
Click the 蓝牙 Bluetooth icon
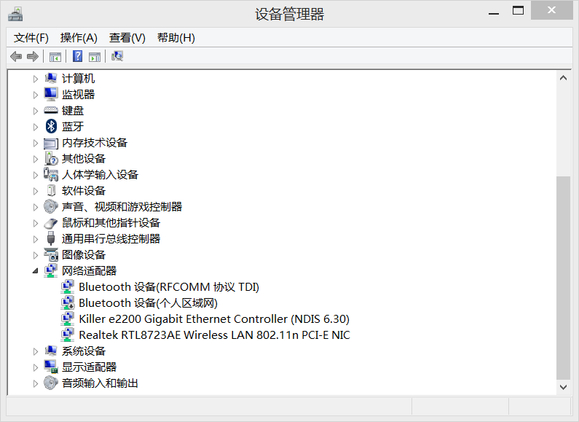pyautogui.click(x=51, y=126)
